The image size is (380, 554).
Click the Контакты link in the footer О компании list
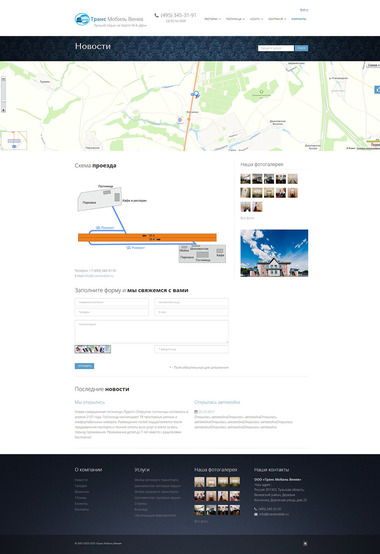pos(82,509)
